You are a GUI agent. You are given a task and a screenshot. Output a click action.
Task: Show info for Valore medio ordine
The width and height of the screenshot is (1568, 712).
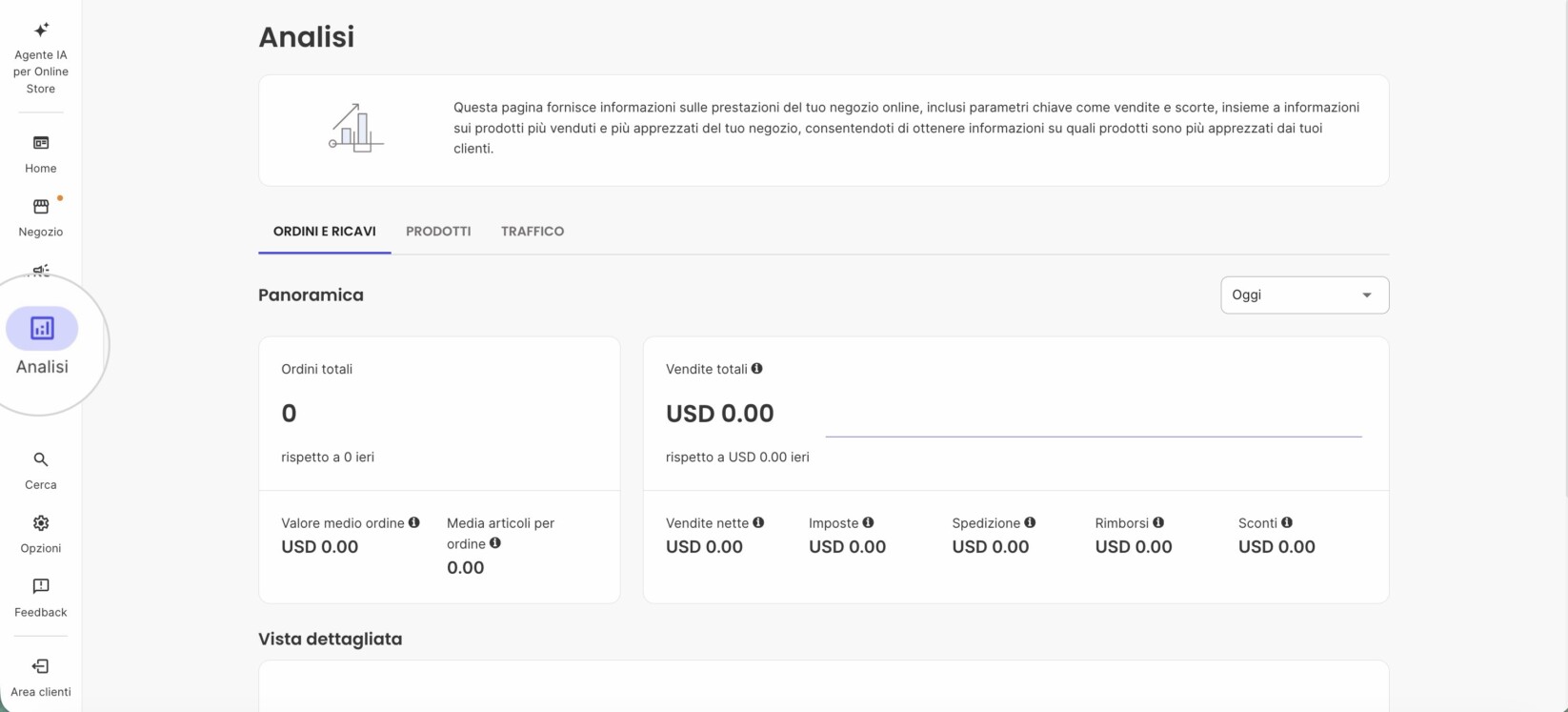coord(413,522)
